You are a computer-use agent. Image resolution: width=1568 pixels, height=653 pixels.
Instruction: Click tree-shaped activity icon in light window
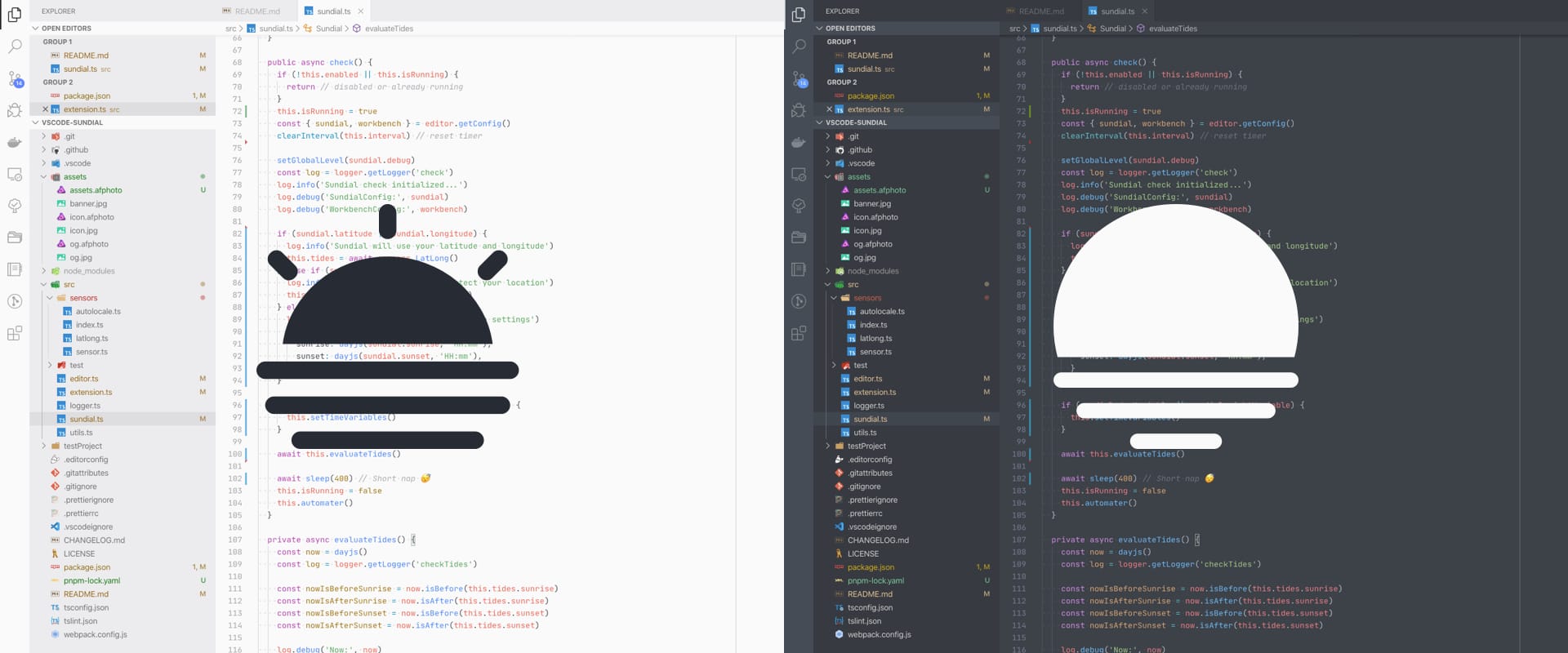15,206
